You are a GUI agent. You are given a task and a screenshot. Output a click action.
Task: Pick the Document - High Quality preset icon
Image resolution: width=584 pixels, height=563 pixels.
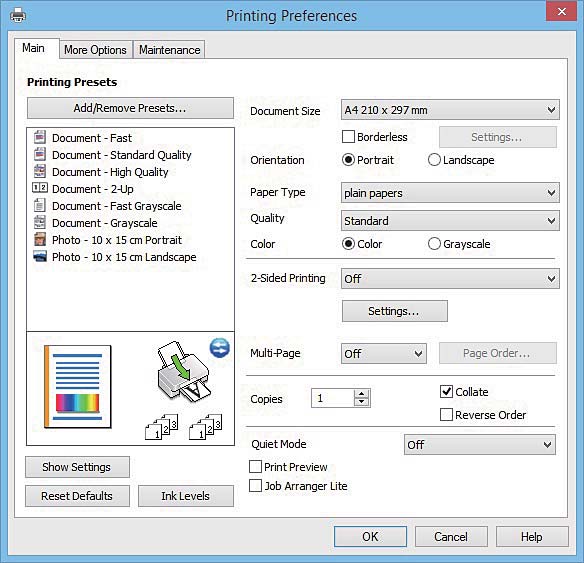(40, 171)
